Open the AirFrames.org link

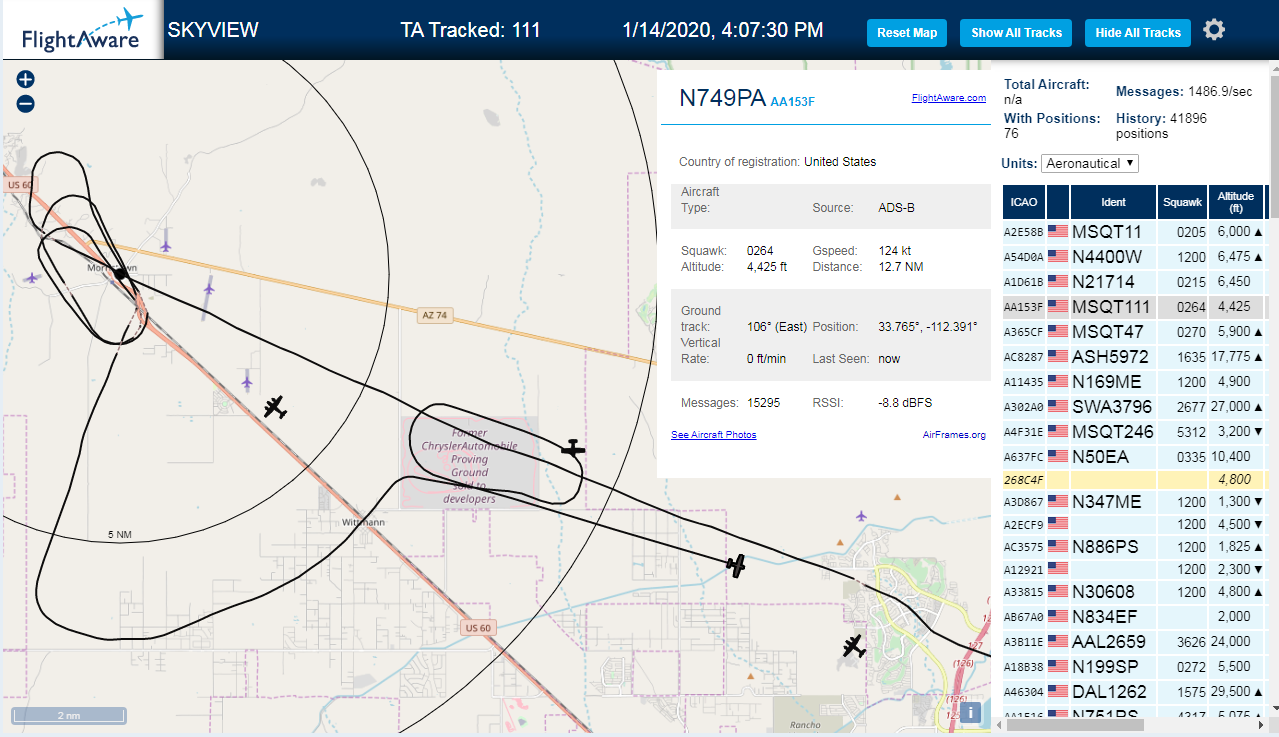pos(954,435)
